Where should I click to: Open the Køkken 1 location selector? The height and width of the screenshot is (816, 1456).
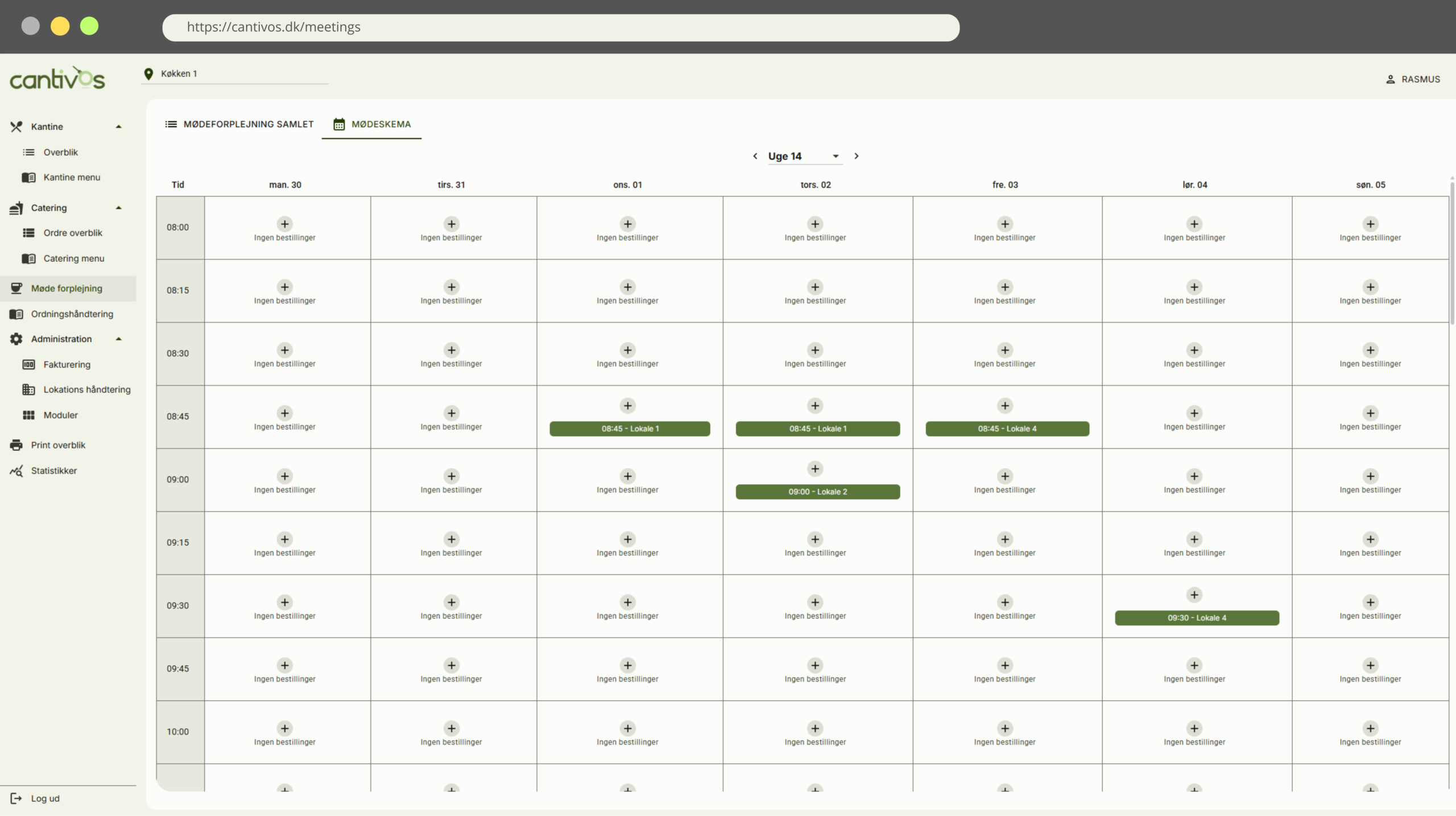[x=235, y=74]
